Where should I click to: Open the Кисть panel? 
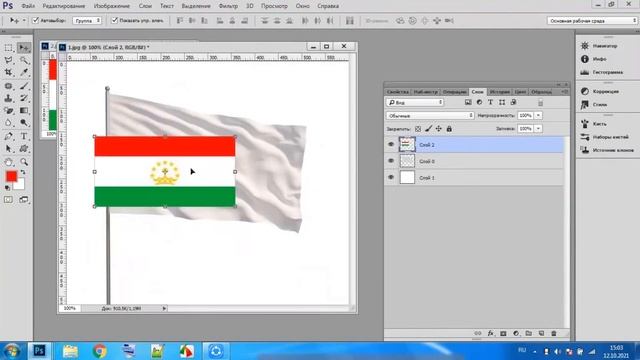593,124
